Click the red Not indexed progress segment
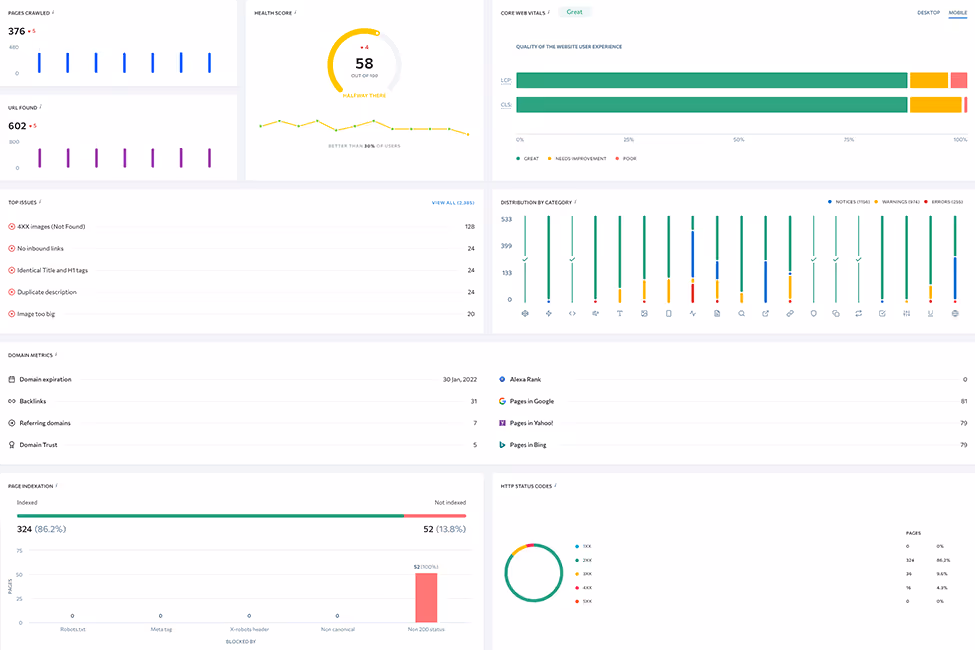The height and width of the screenshot is (650, 975). (x=435, y=516)
